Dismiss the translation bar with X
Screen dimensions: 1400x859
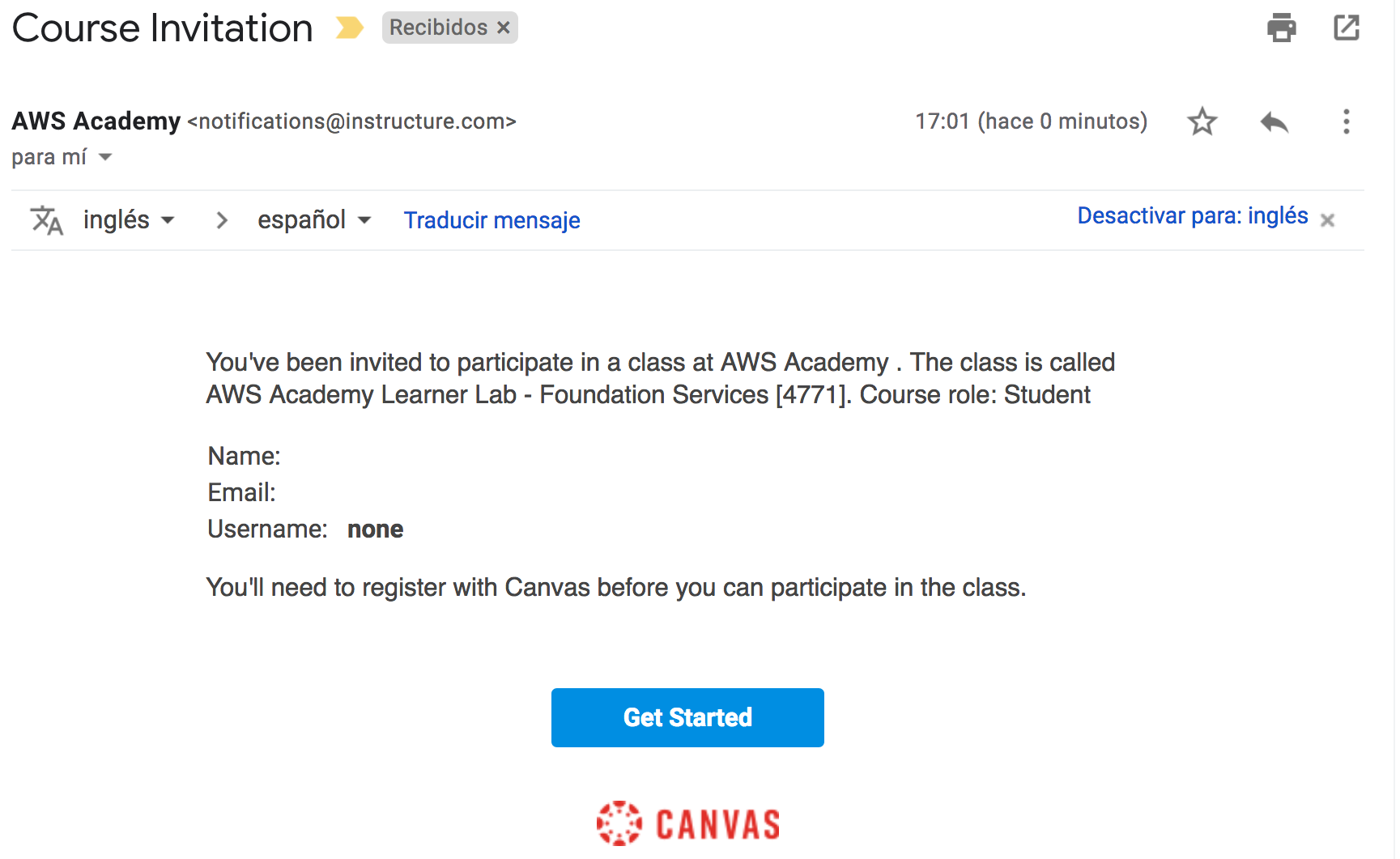pos(1327,220)
